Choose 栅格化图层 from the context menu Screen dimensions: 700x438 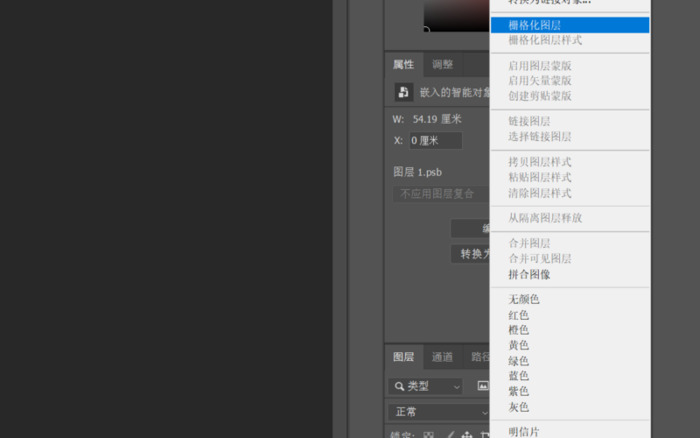570,25
